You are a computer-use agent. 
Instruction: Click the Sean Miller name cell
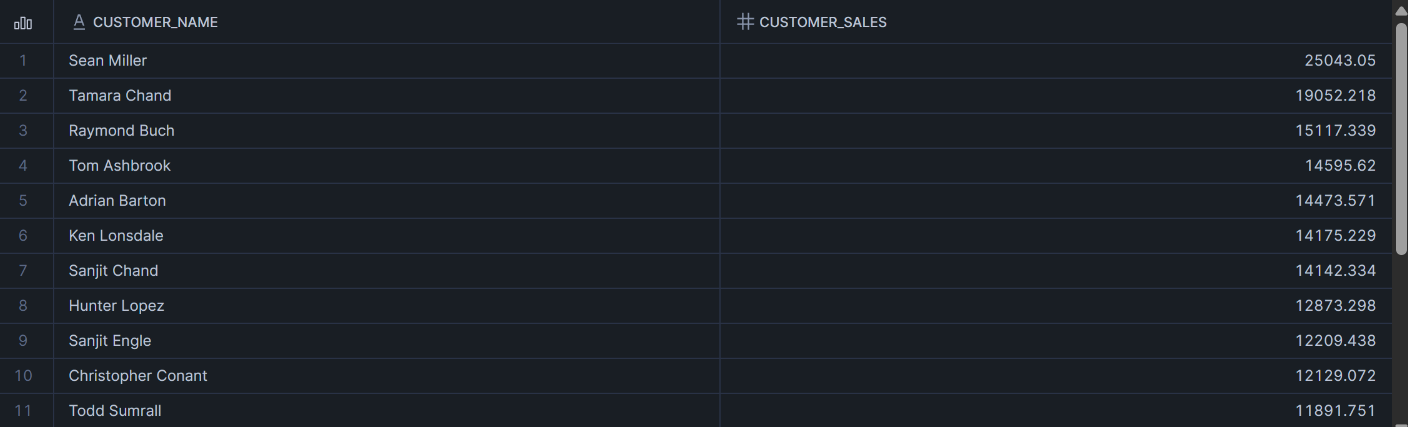tap(108, 61)
